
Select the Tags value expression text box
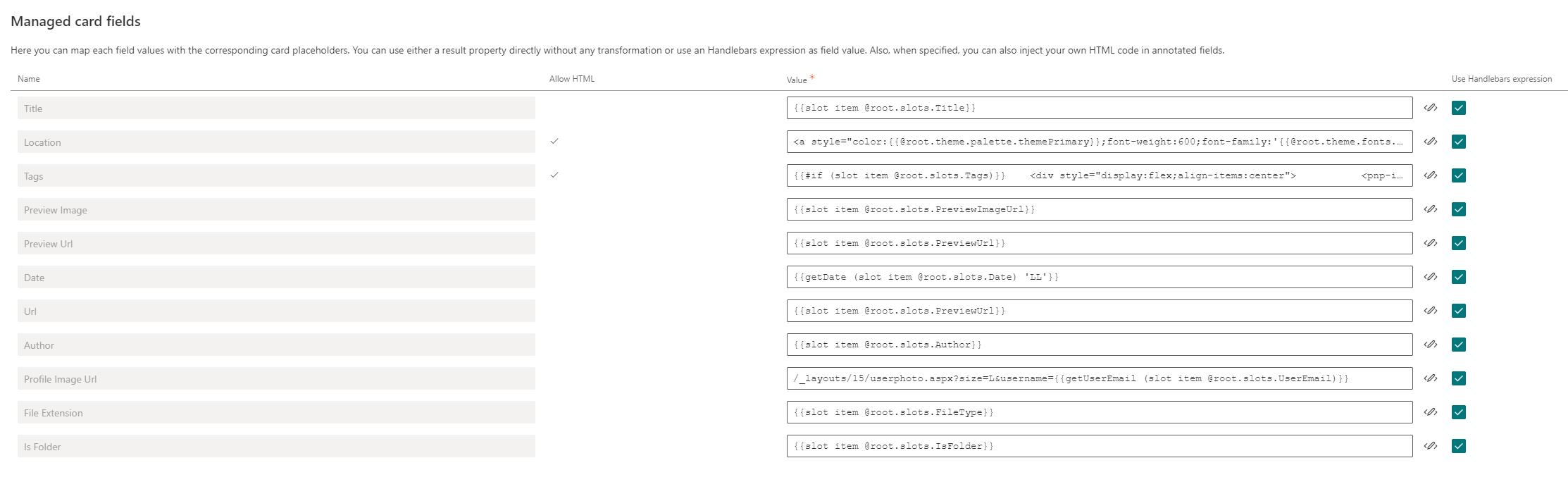pos(1099,175)
